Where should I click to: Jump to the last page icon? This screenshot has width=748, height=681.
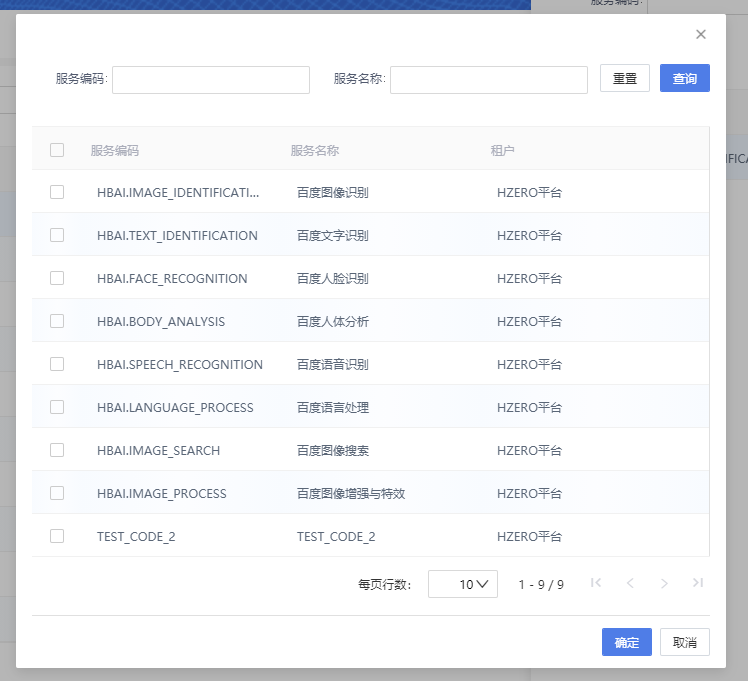698,583
